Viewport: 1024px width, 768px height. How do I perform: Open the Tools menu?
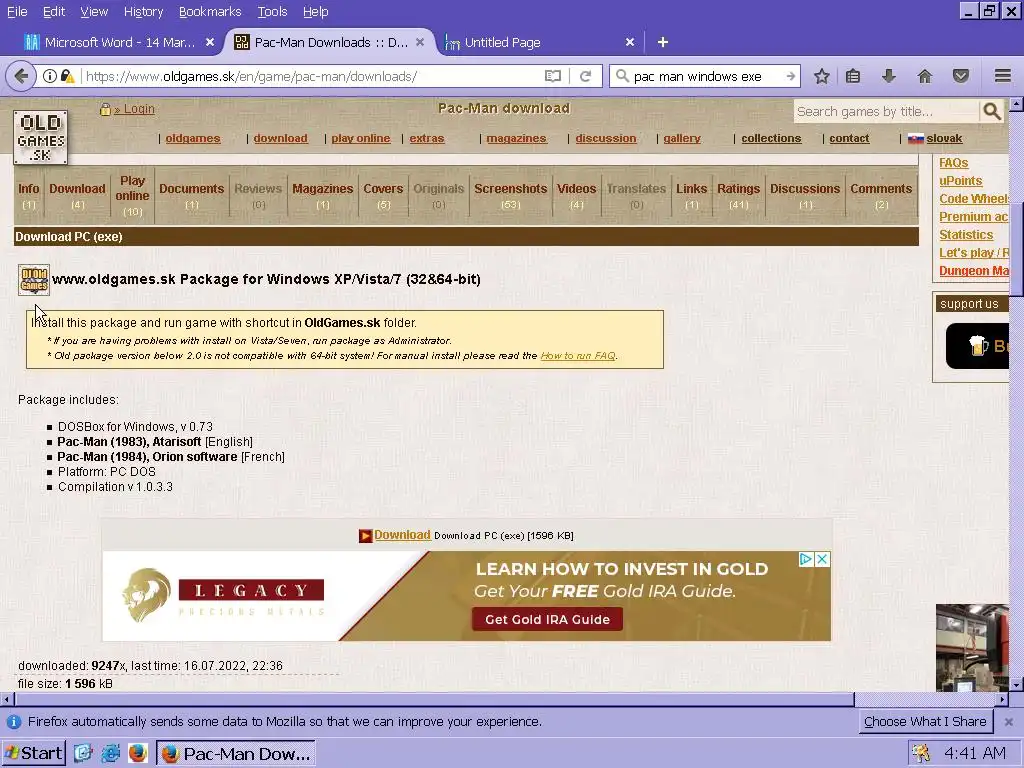272,12
